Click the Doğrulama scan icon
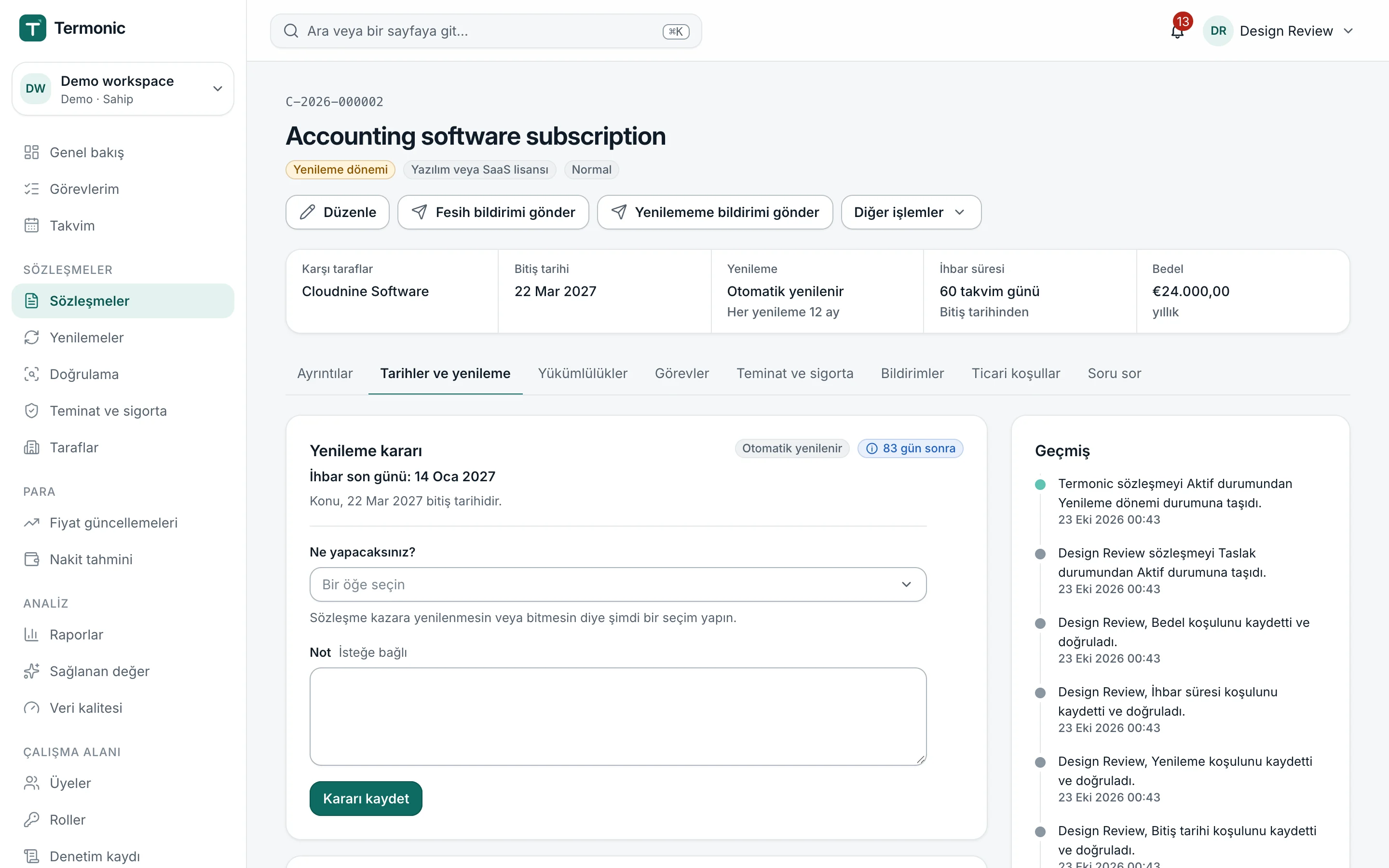1389x868 pixels. (x=31, y=374)
